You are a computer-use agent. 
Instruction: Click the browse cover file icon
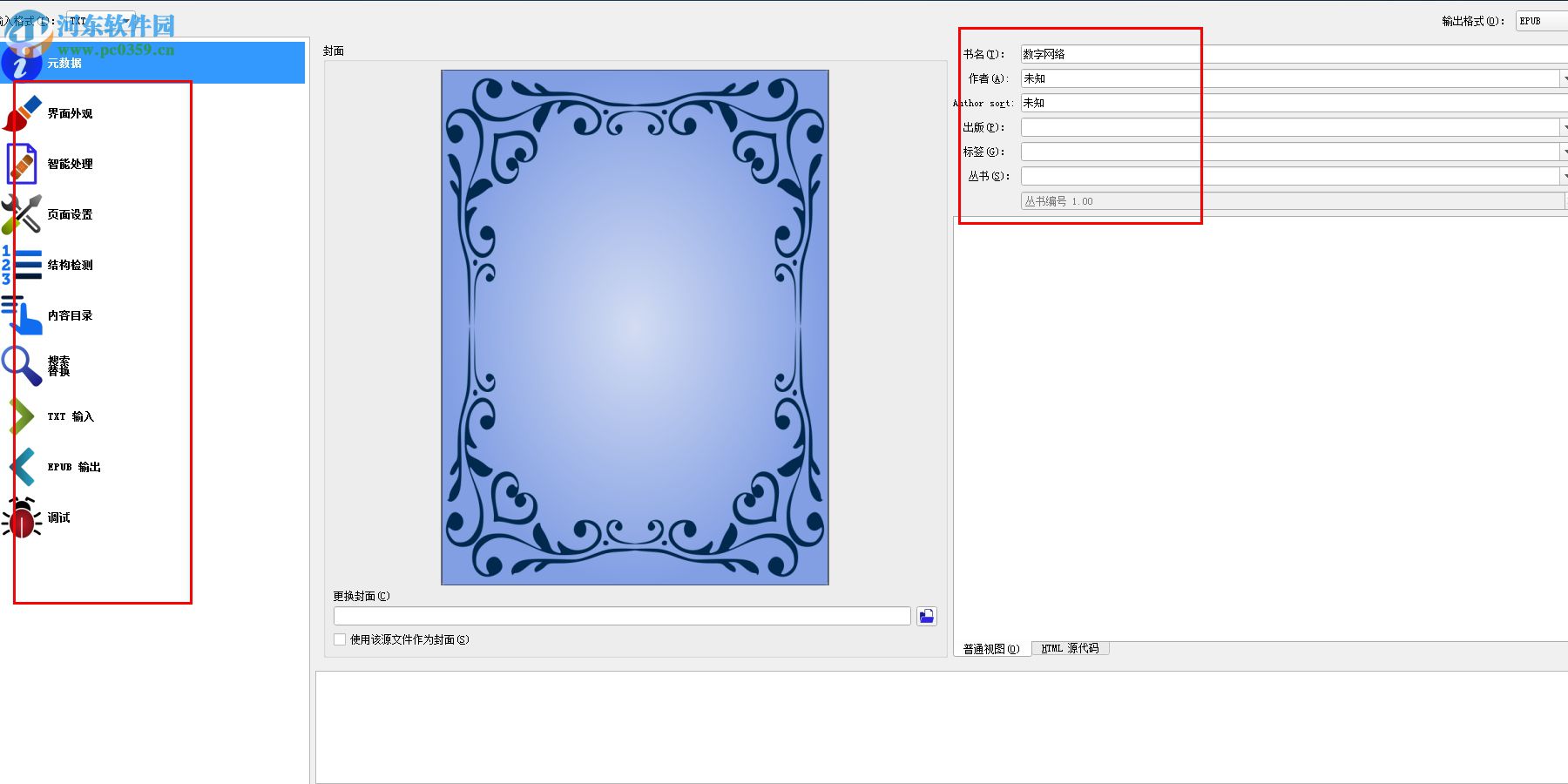tap(927, 617)
